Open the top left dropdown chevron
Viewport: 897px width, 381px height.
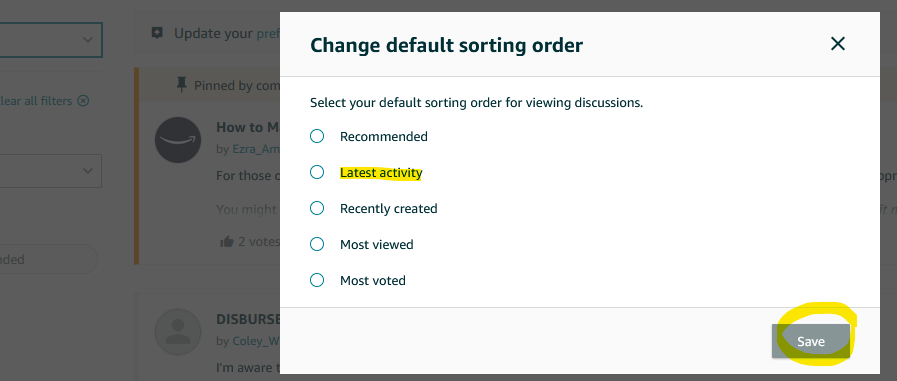(88, 39)
